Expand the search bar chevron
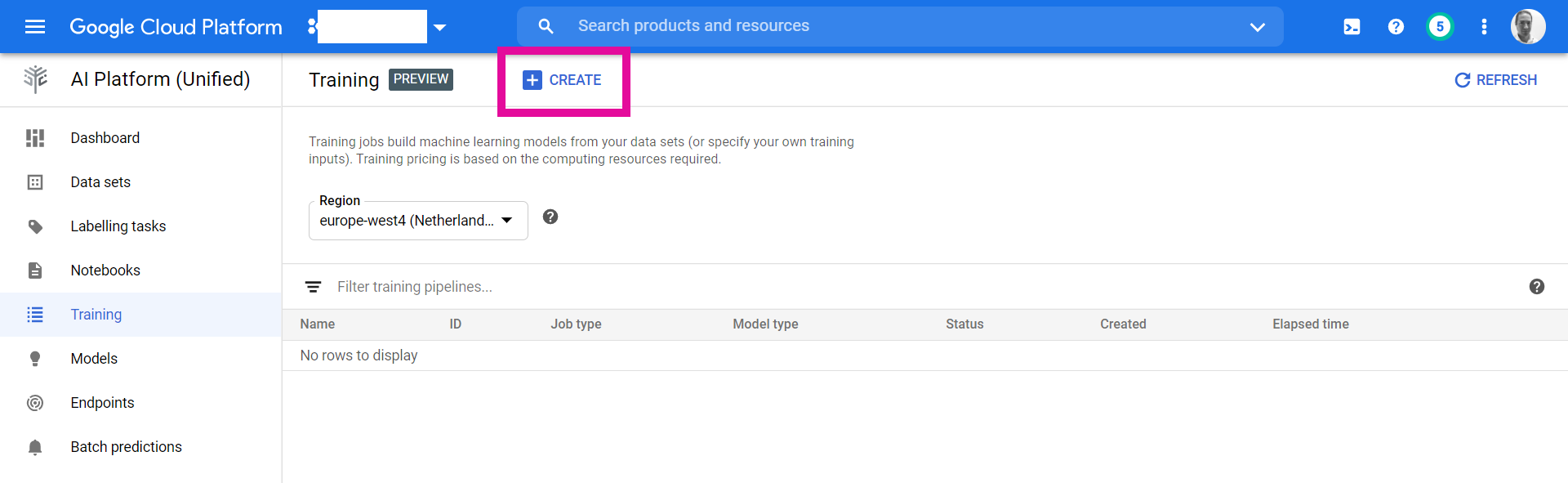The image size is (1568, 483). [x=1257, y=27]
